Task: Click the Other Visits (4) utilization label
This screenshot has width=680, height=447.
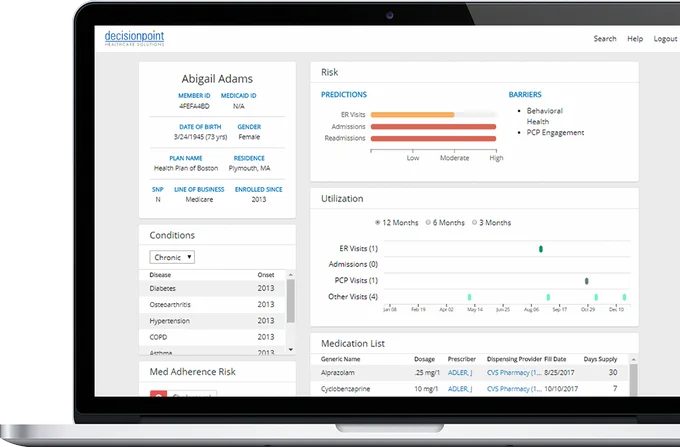Action: pyautogui.click(x=353, y=297)
